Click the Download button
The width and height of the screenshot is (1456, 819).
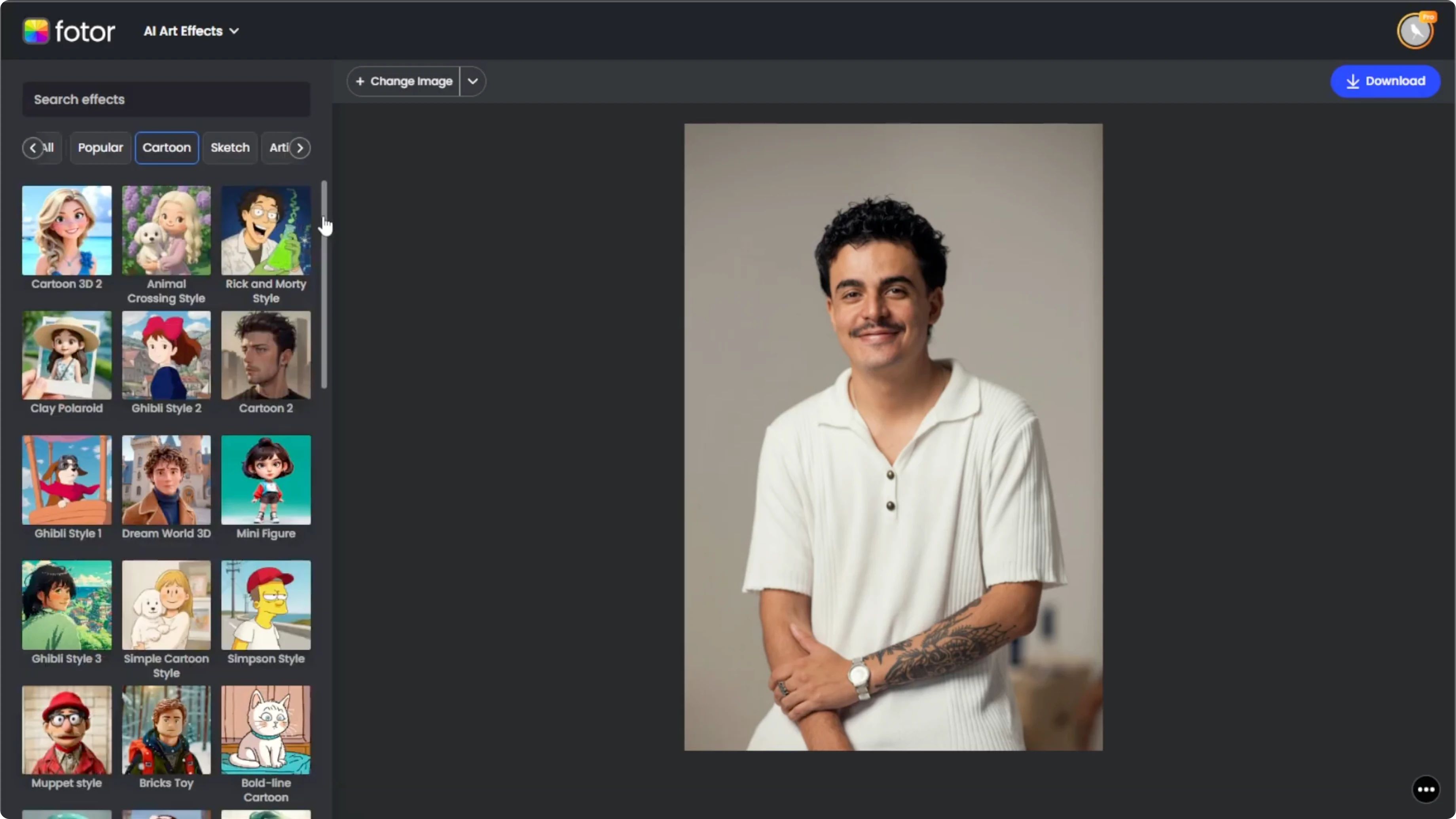point(1385,81)
